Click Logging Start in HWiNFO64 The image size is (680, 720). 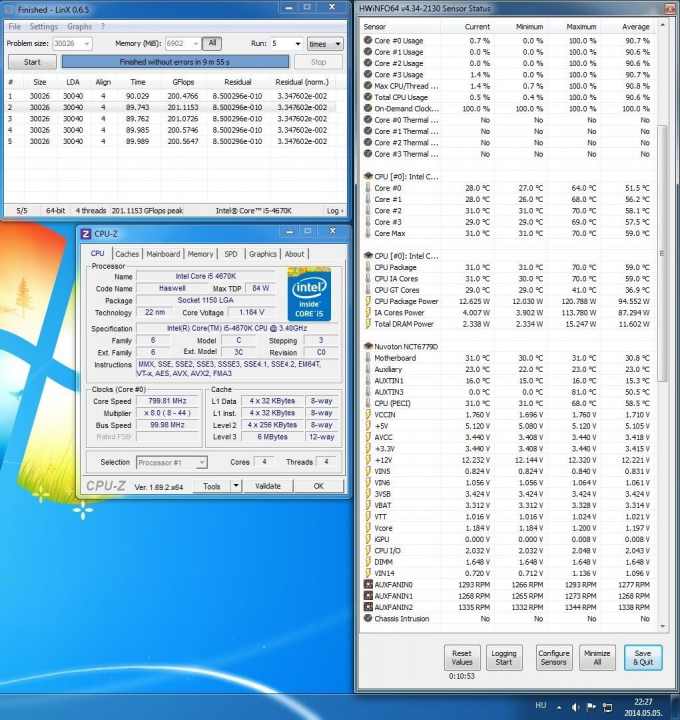point(504,658)
